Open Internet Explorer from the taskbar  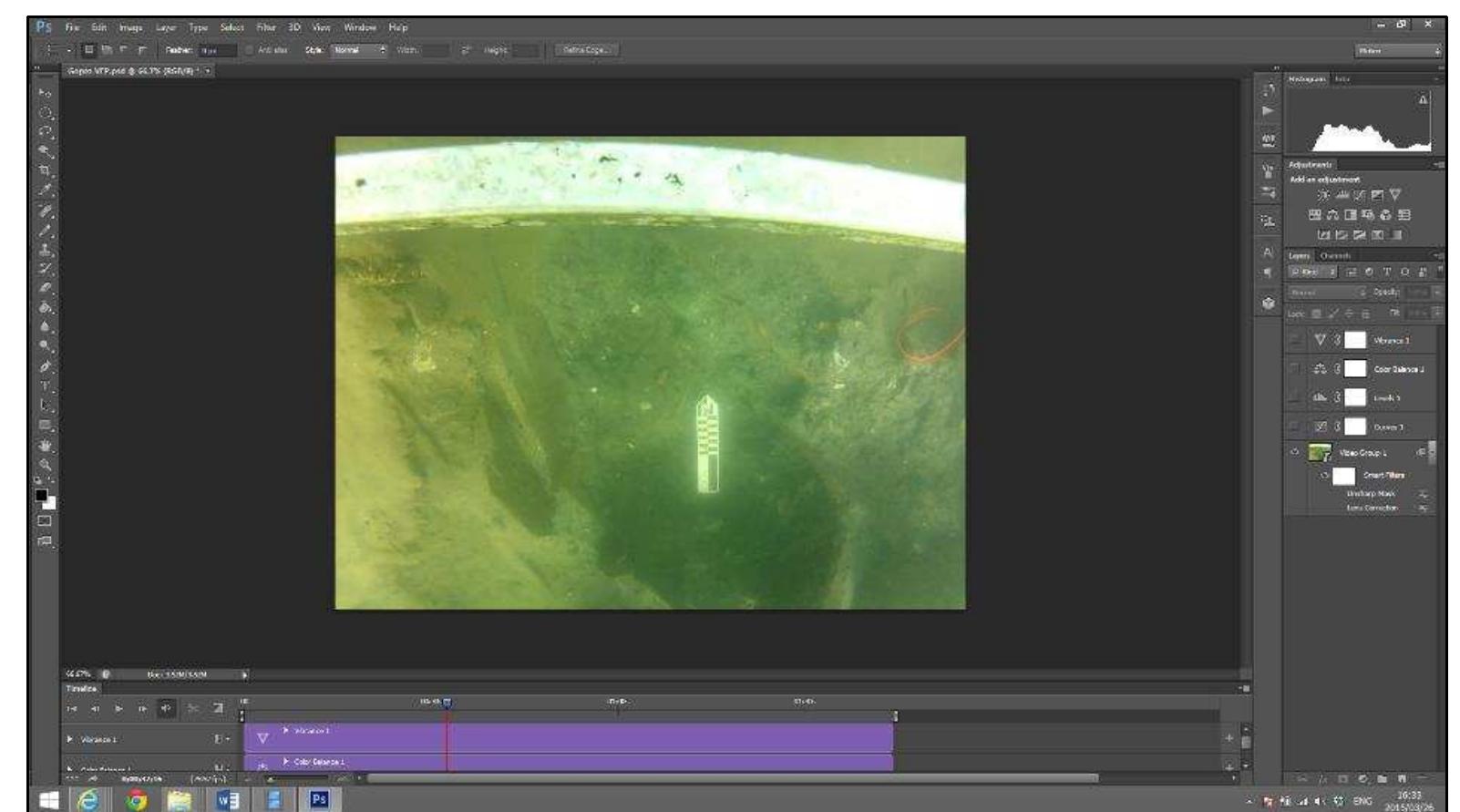coord(89,800)
